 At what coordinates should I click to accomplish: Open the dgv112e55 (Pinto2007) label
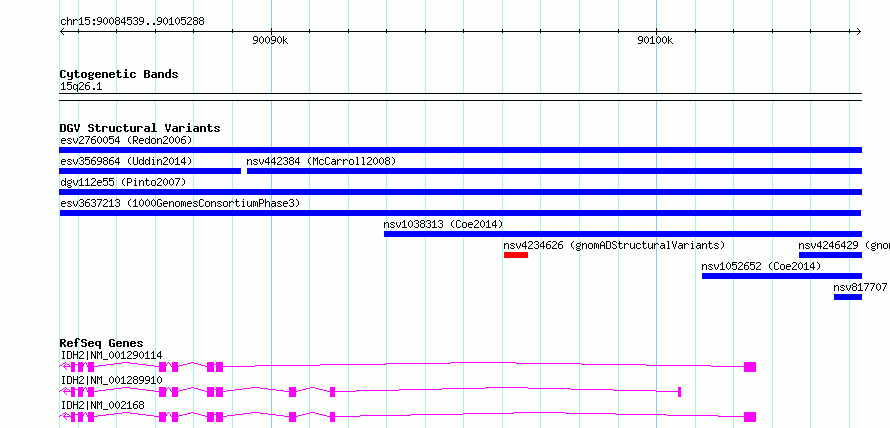pos(123,182)
